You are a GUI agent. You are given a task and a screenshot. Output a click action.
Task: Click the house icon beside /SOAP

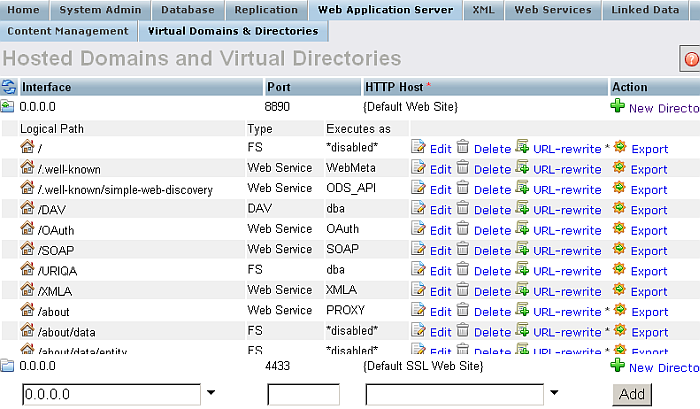pos(27,248)
